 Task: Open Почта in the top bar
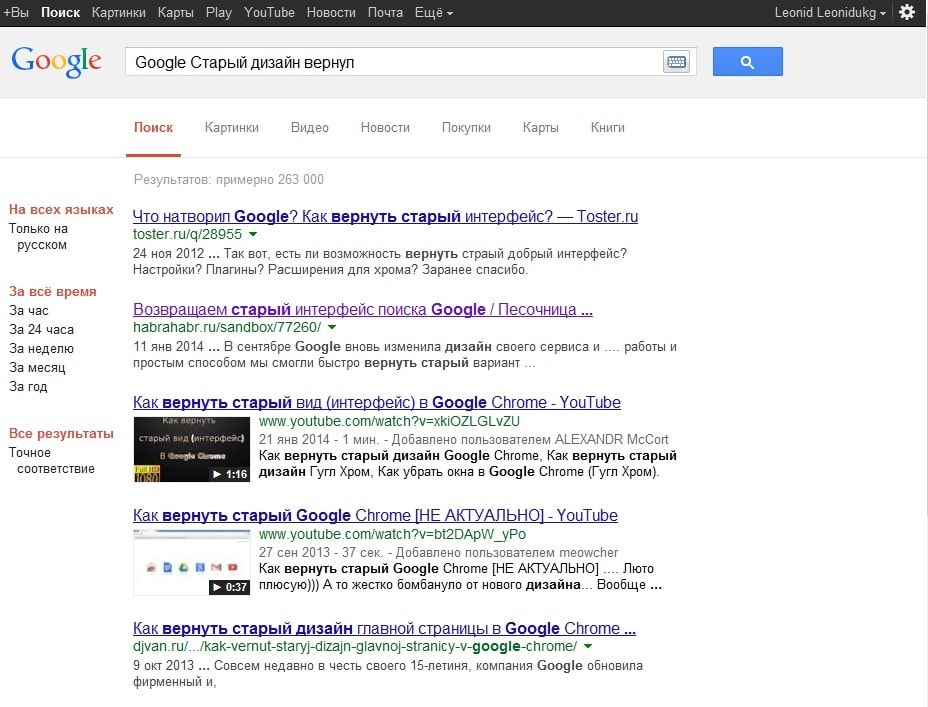pos(385,12)
